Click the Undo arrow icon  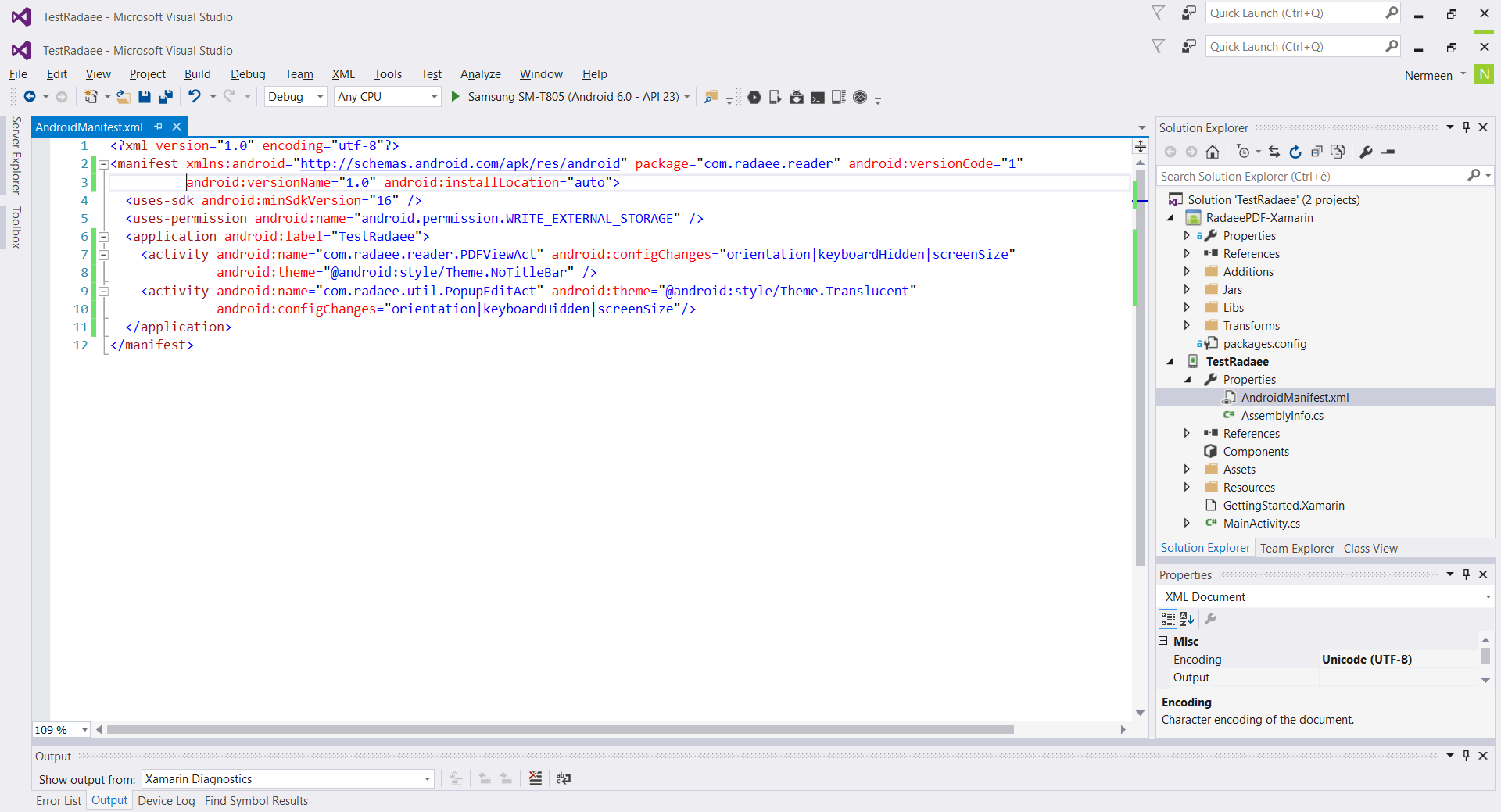pos(195,96)
